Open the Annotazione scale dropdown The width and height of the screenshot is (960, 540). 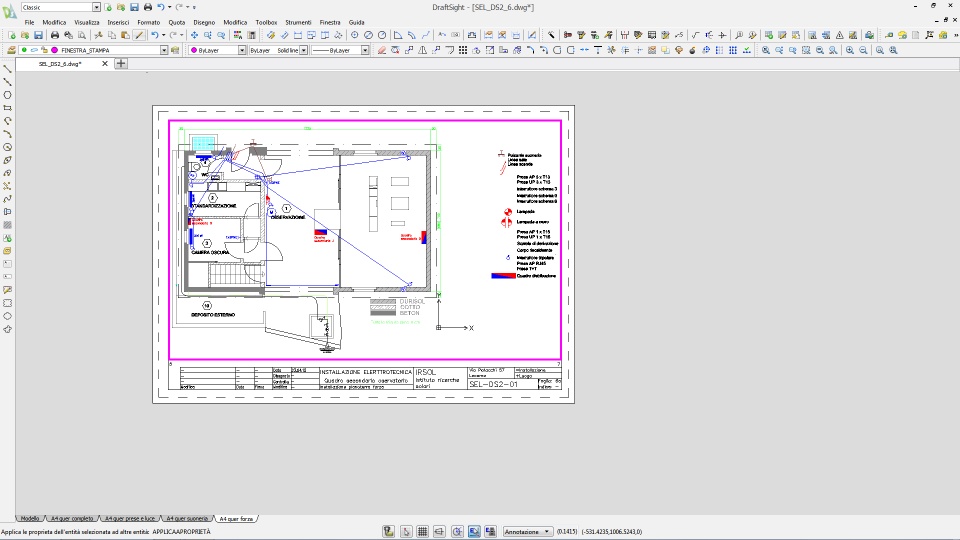548,532
